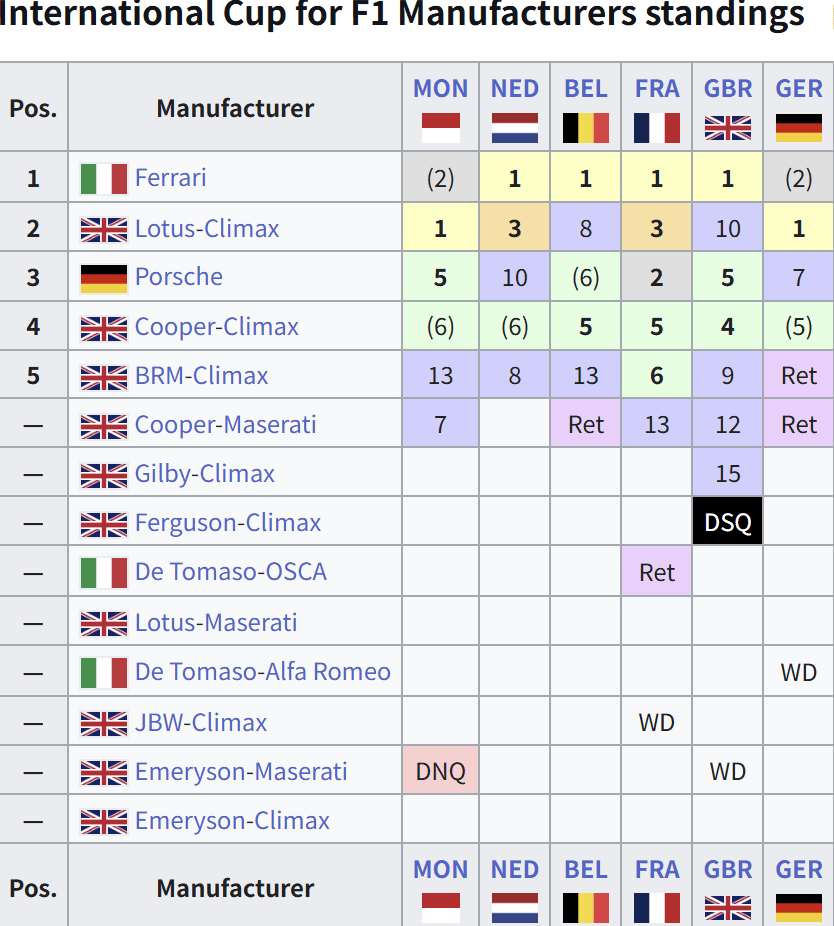834x926 pixels.
Task: Open the Cooper-Maserati link
Action: pyautogui.click(x=226, y=425)
